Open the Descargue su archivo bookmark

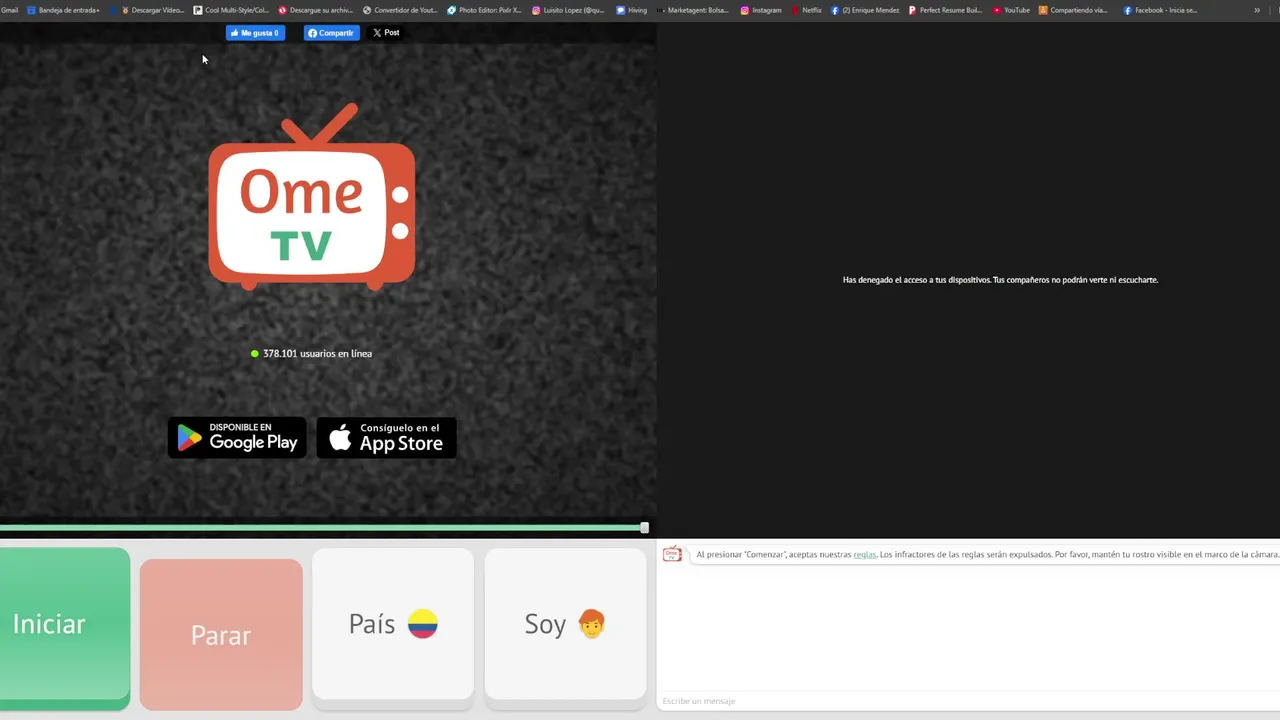click(316, 10)
